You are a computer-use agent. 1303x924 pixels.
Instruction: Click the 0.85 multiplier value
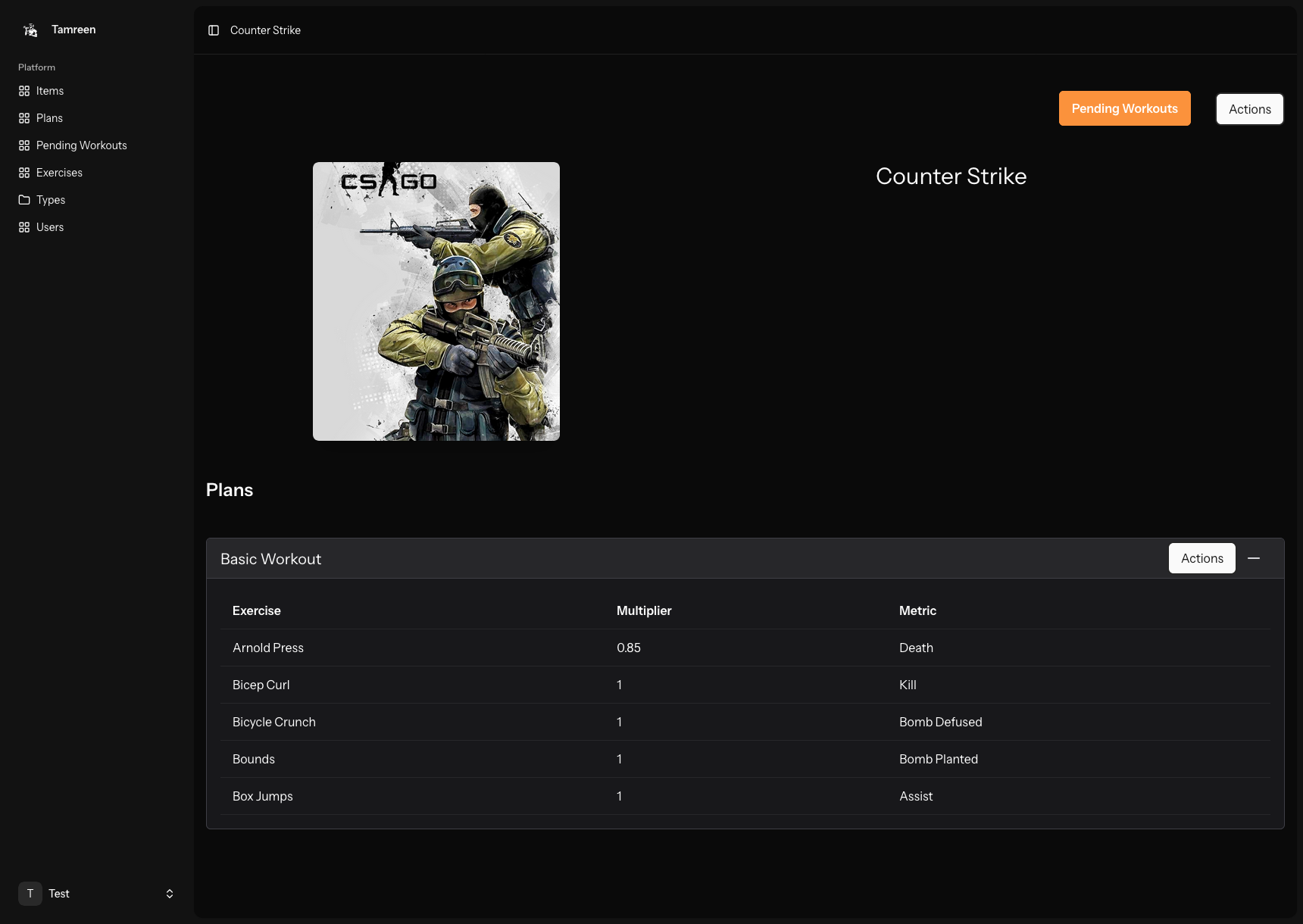629,648
